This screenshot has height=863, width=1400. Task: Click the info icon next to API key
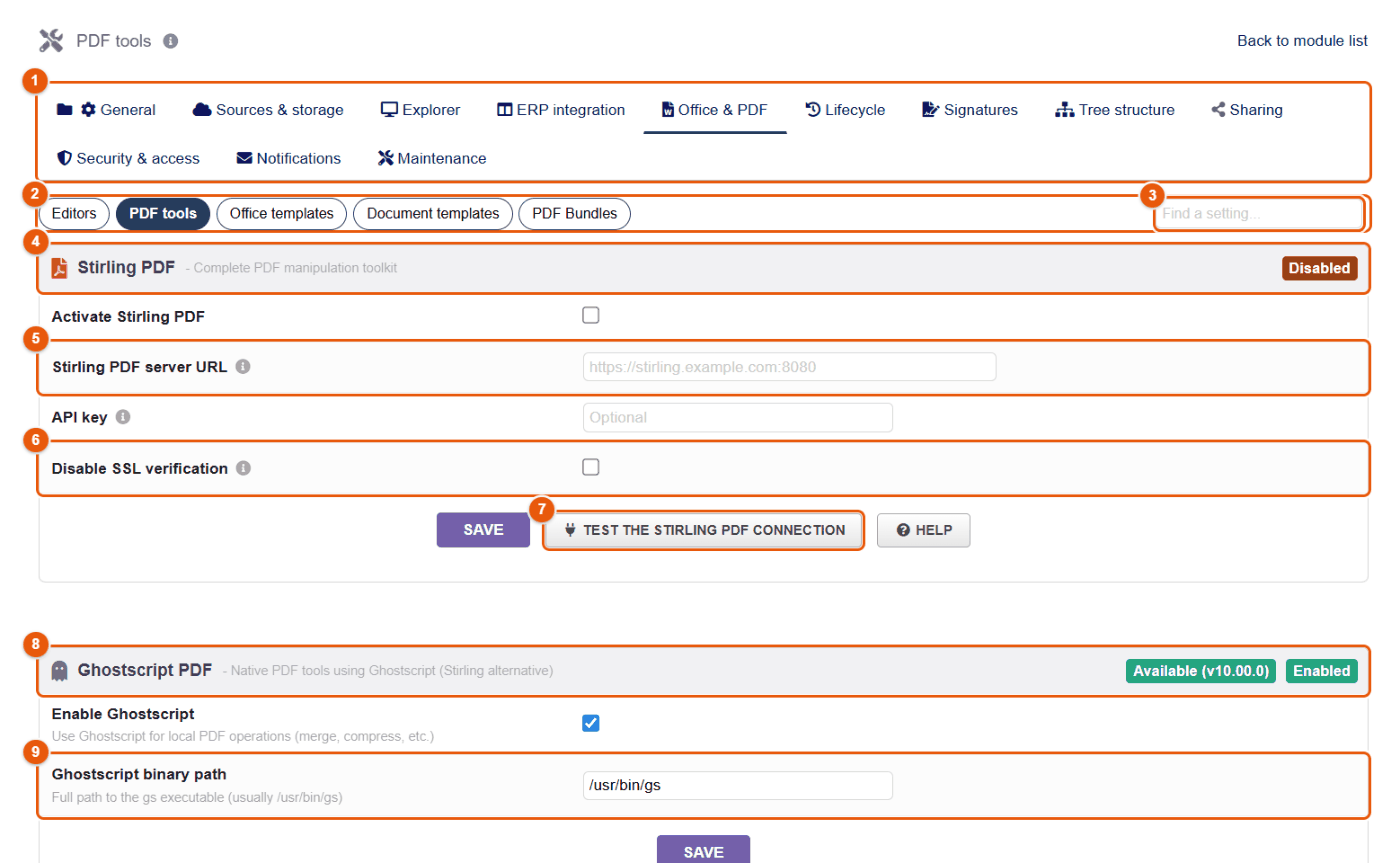pos(123,417)
